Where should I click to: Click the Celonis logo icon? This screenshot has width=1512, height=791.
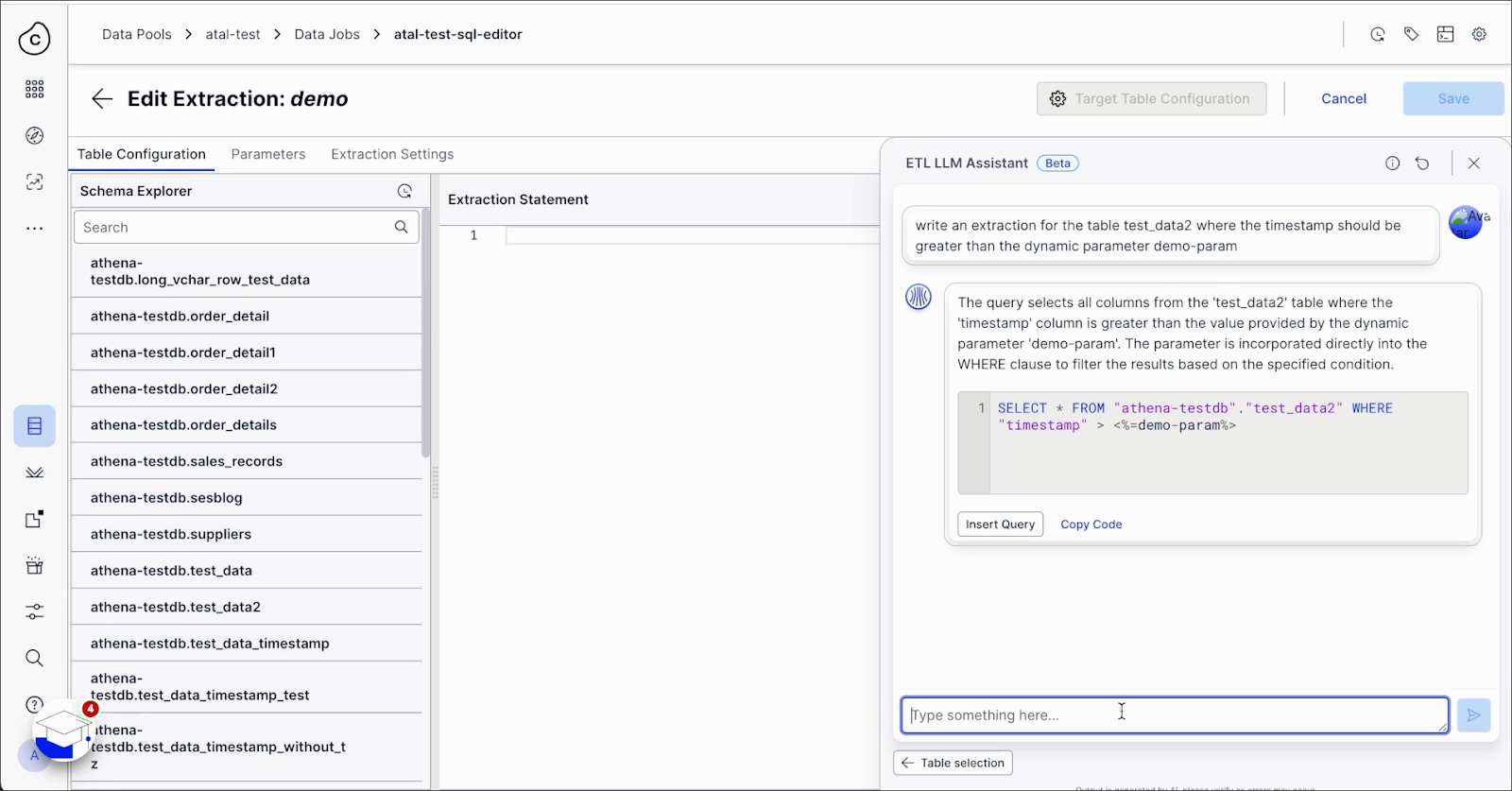pos(34,39)
